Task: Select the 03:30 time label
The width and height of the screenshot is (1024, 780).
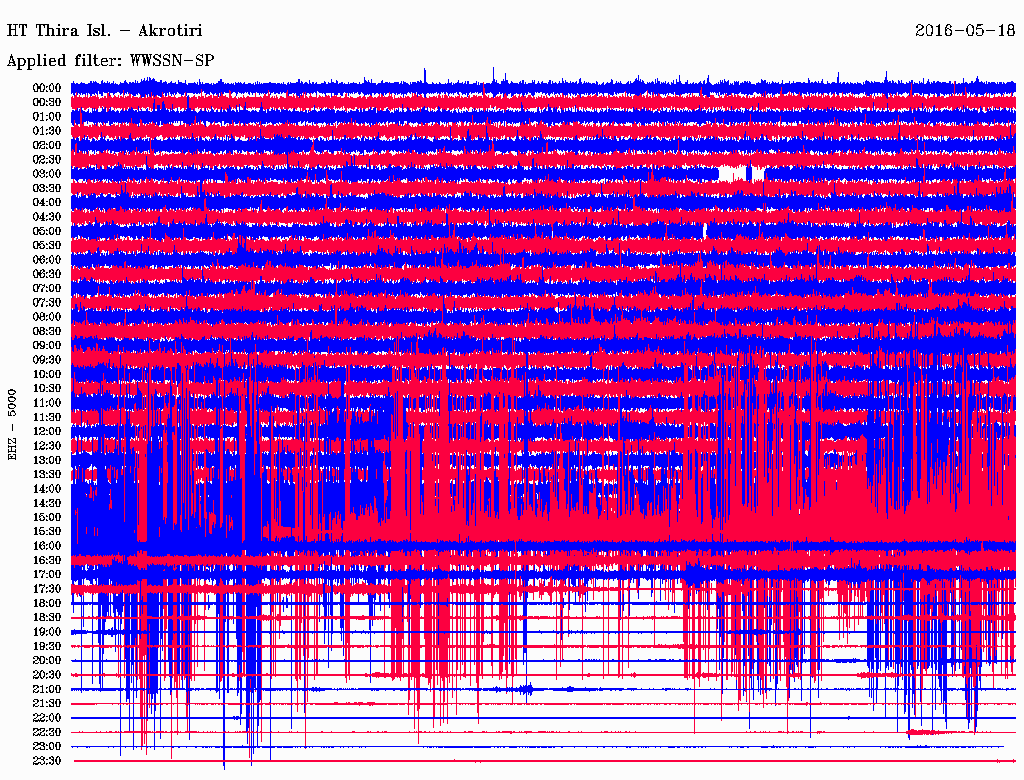Action: (46, 188)
